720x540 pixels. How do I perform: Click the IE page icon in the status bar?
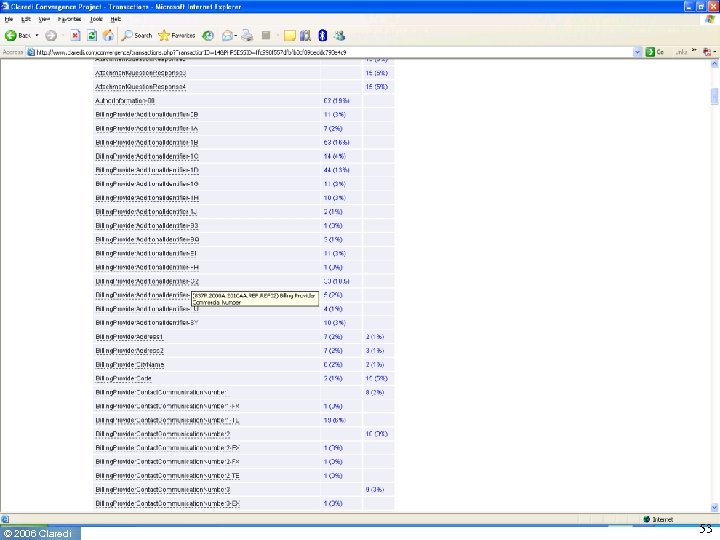(x=5, y=519)
